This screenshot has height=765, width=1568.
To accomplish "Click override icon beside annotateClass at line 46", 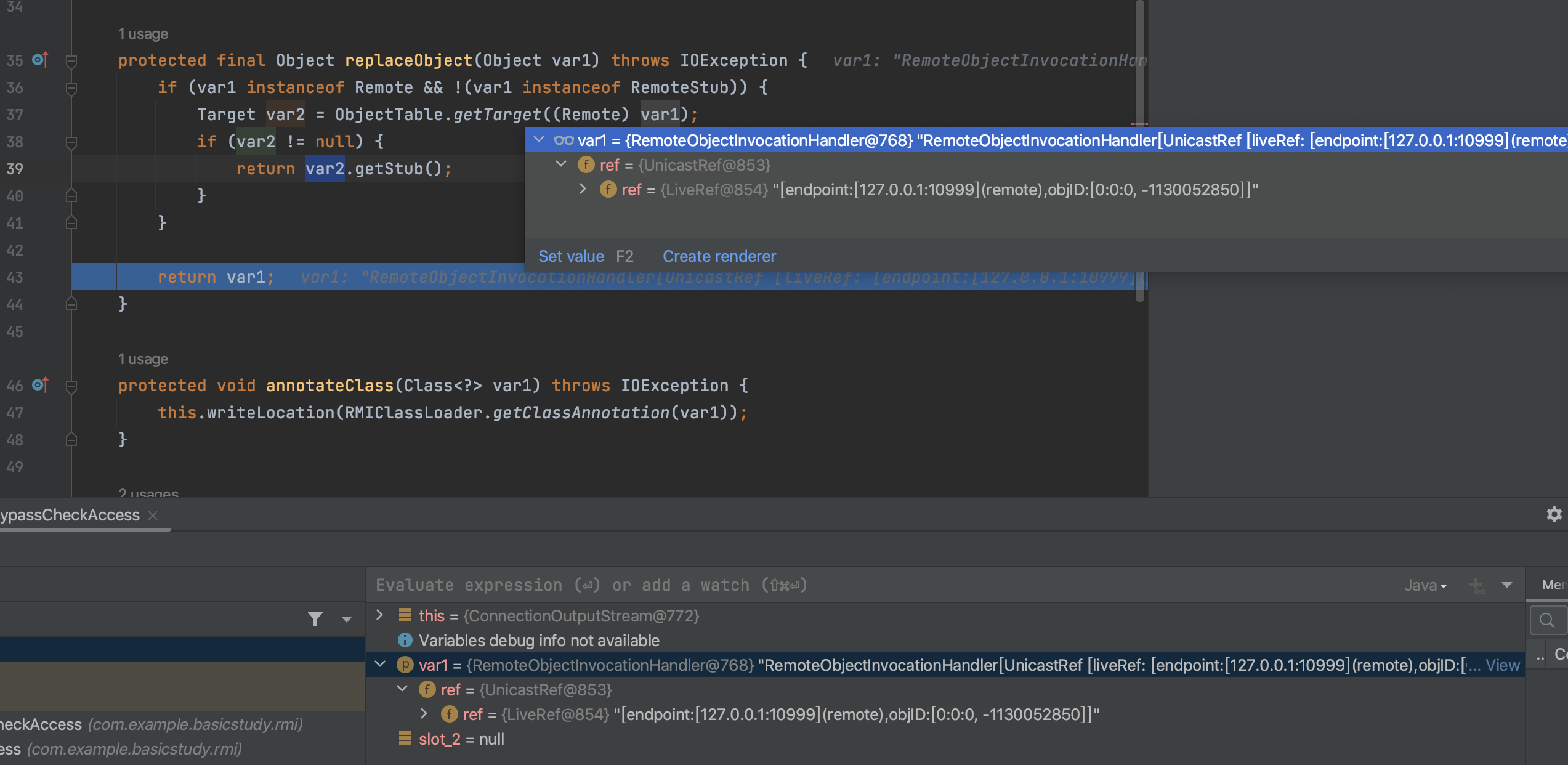I will [x=40, y=385].
